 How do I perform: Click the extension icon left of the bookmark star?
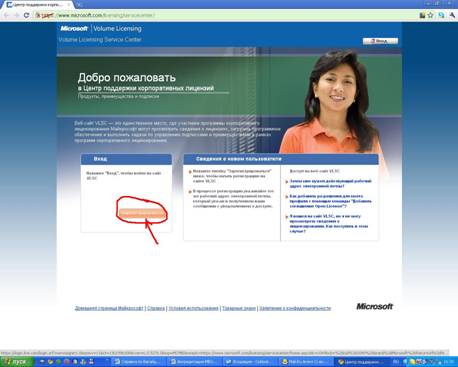(422, 15)
